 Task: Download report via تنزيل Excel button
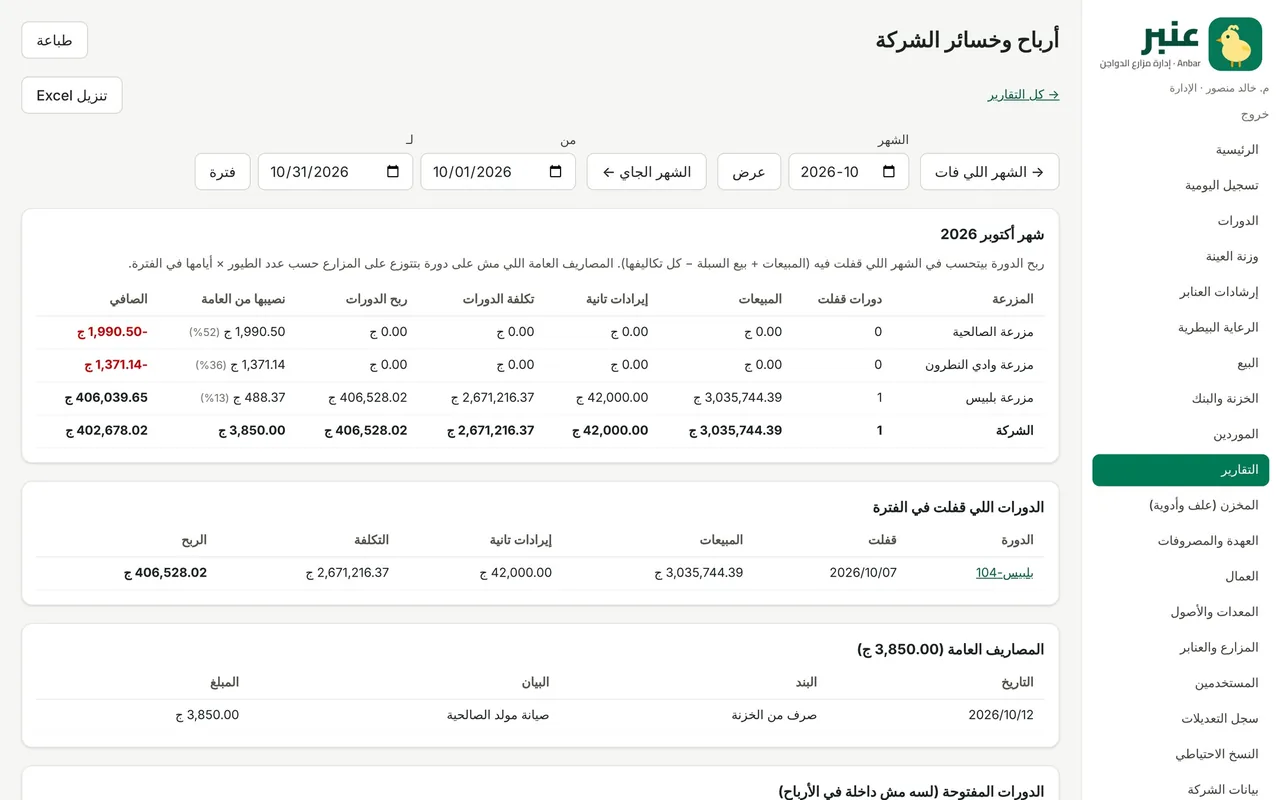click(x=72, y=95)
